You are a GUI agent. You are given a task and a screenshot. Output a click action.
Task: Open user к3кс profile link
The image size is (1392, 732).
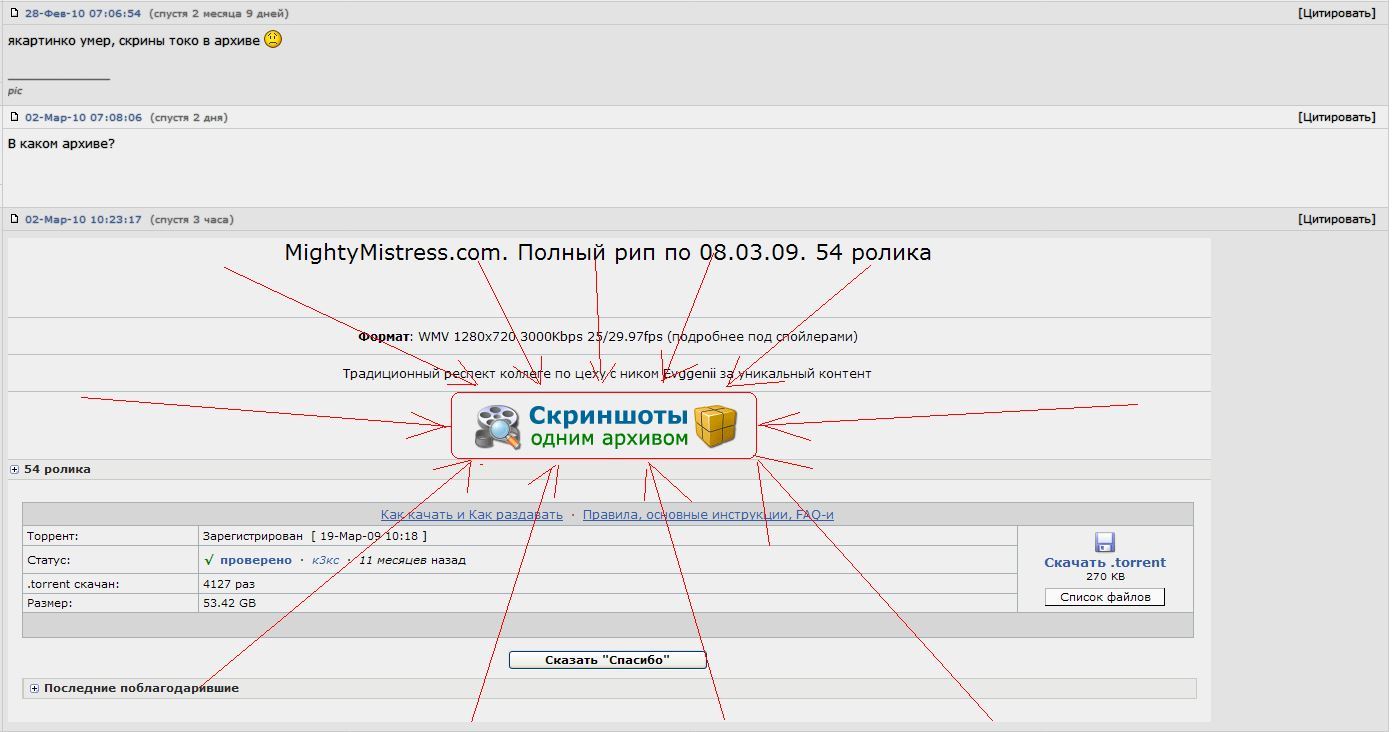coord(325,560)
